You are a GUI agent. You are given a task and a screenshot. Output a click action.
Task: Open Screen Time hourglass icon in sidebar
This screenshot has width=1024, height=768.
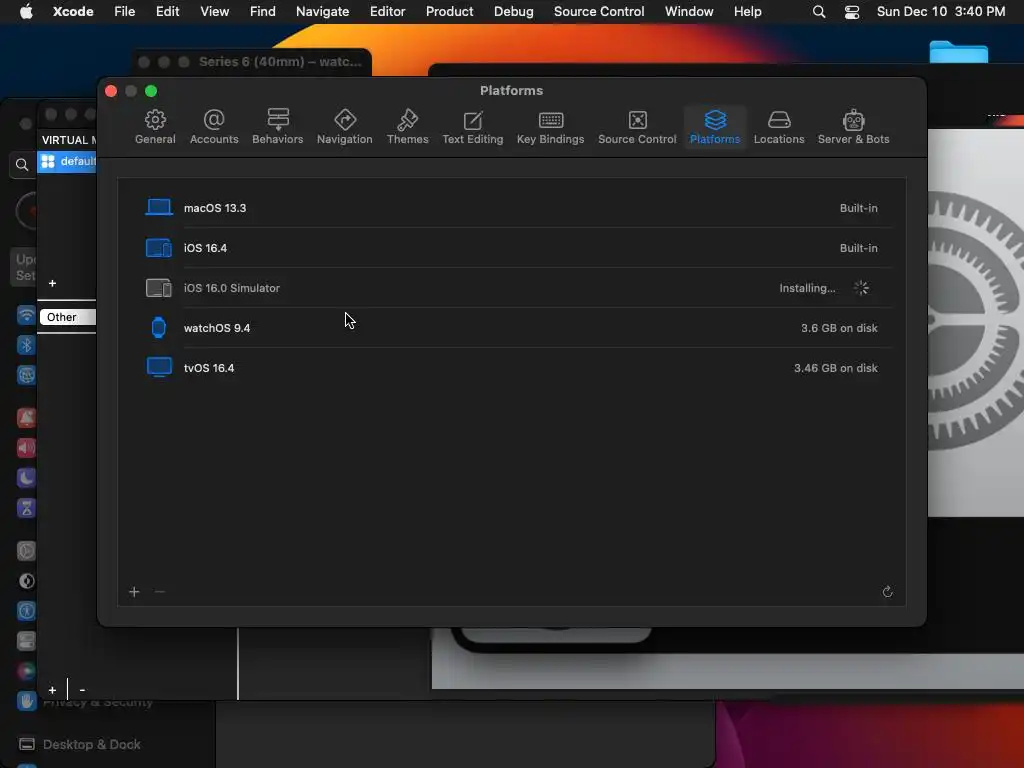(26, 507)
